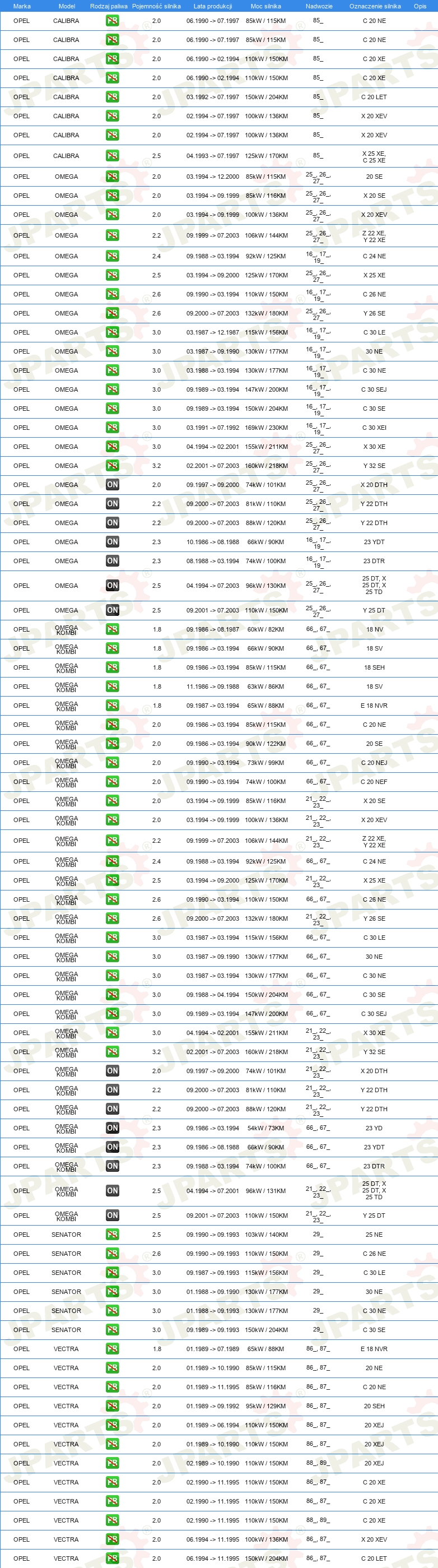Click the Nadwozie column header
This screenshot has width=438, height=1568.
[x=319, y=6]
